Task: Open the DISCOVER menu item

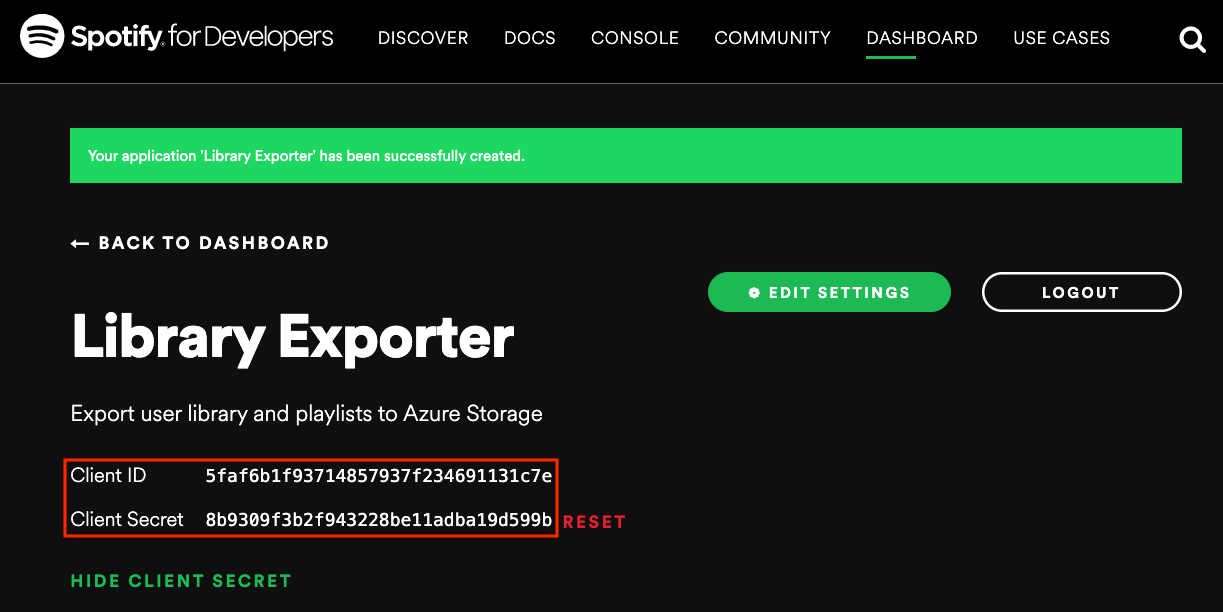Action: click(423, 38)
